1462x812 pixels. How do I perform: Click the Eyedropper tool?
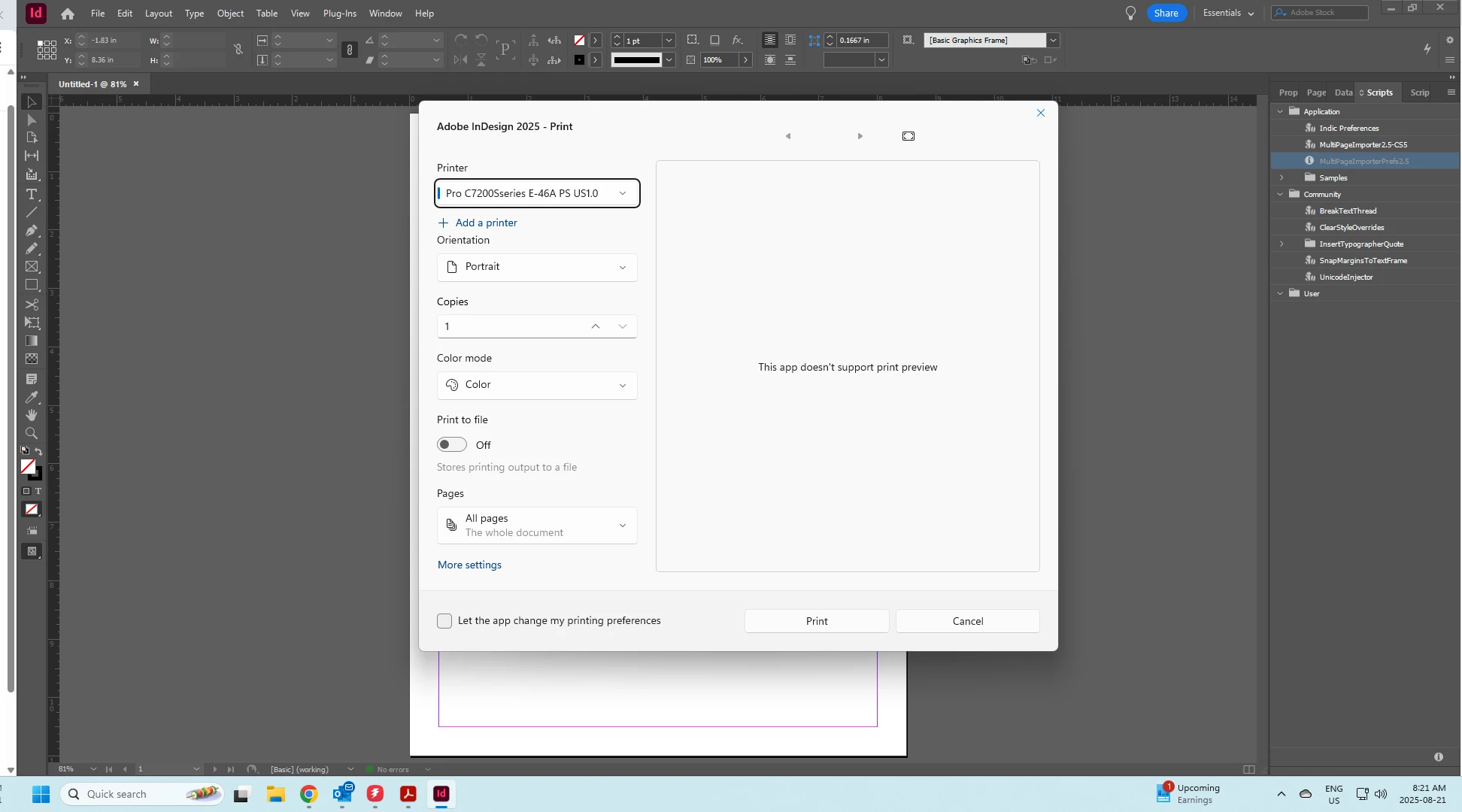tap(32, 397)
